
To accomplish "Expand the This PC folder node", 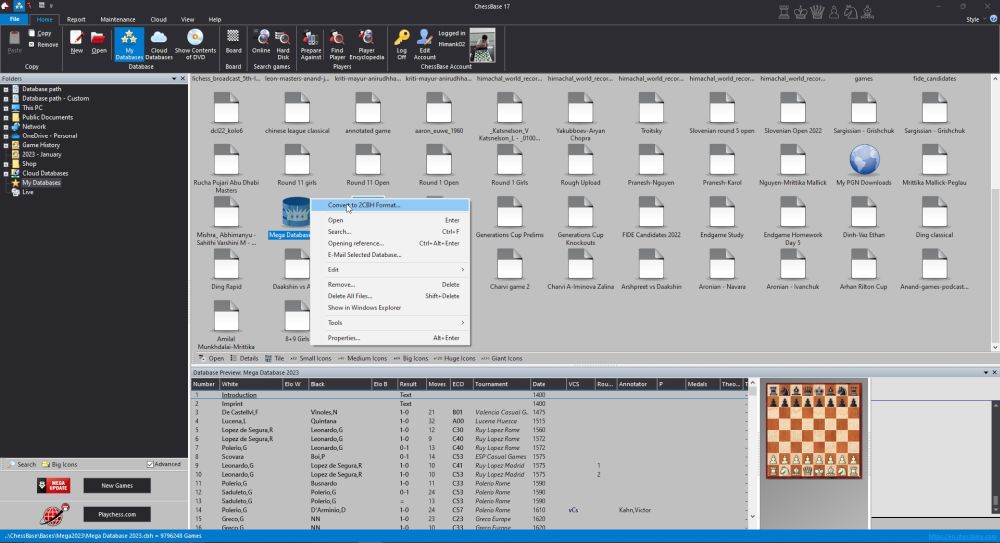I will pyautogui.click(x=6, y=108).
